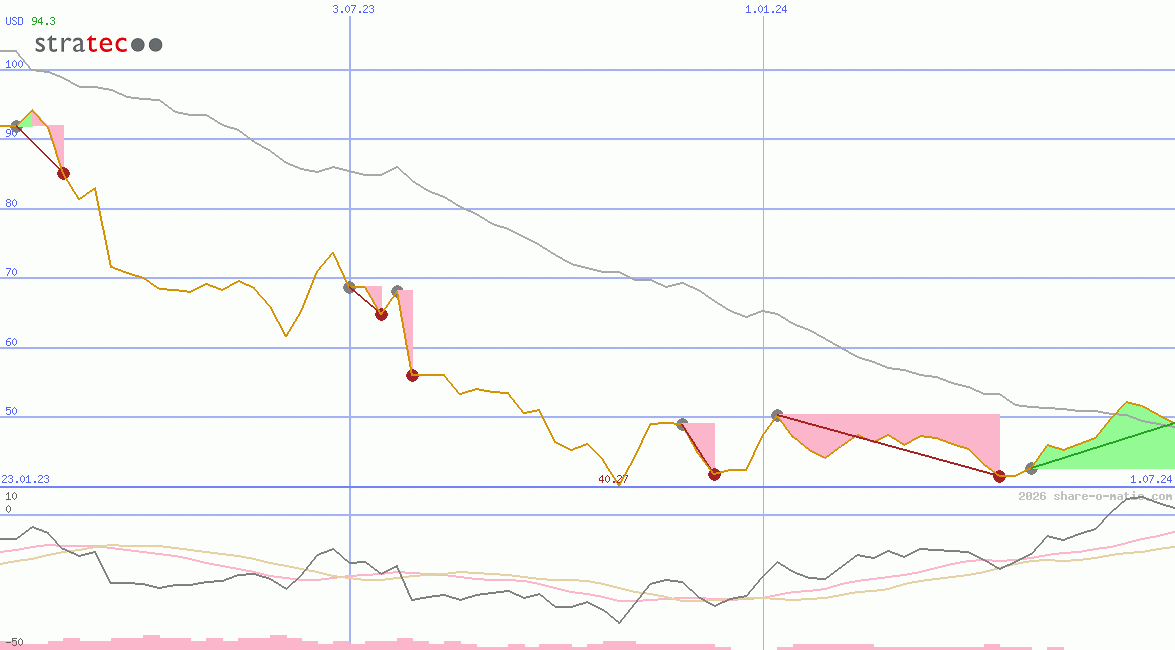The width and height of the screenshot is (1175, 650).
Task: Click the 1.01.24 date label
Action: 766,9
